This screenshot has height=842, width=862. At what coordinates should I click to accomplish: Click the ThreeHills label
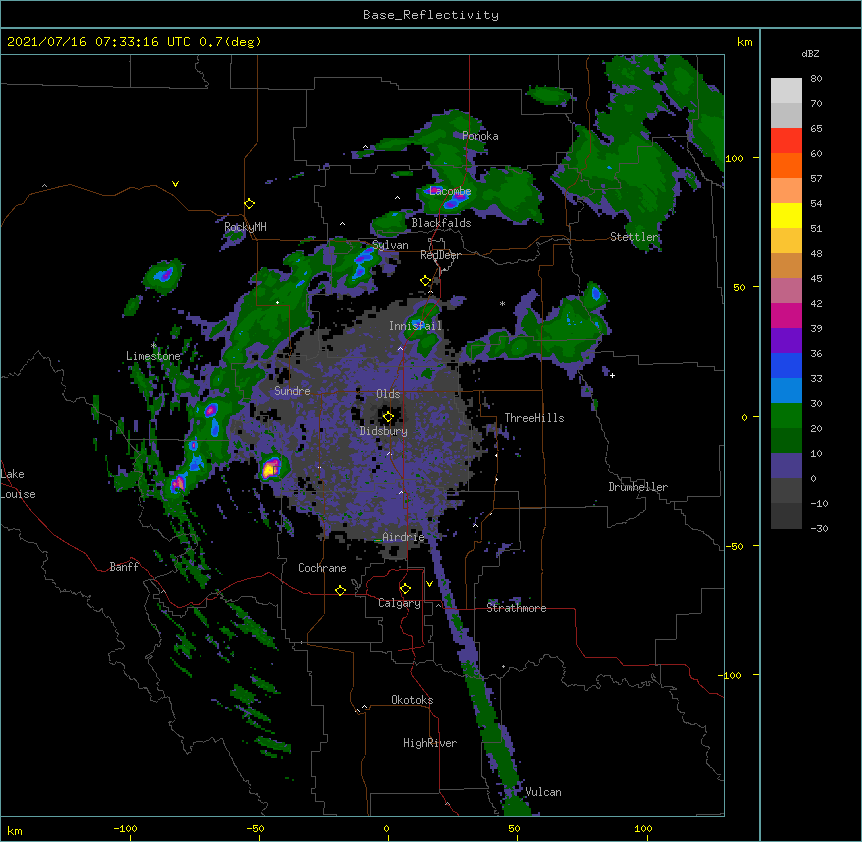534,418
